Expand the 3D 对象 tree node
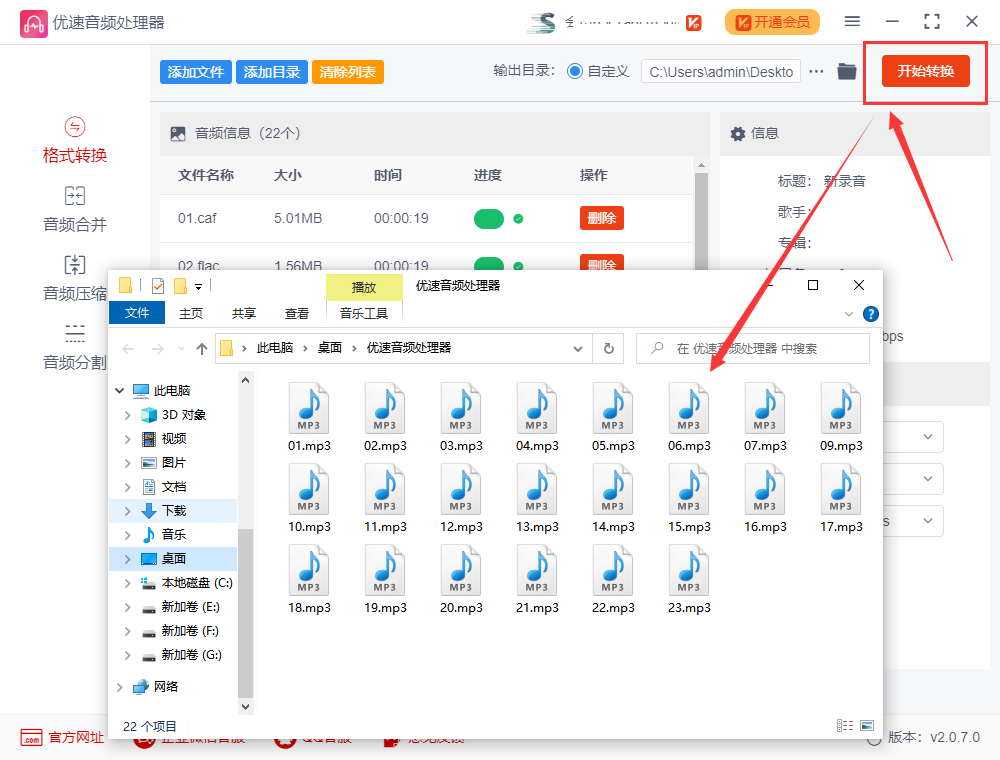 (128, 415)
